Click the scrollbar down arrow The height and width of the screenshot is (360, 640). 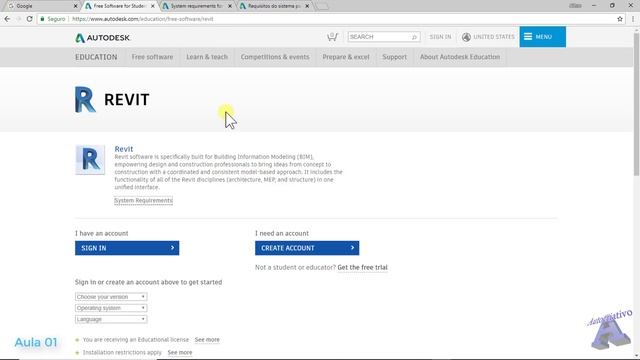pos(636,356)
